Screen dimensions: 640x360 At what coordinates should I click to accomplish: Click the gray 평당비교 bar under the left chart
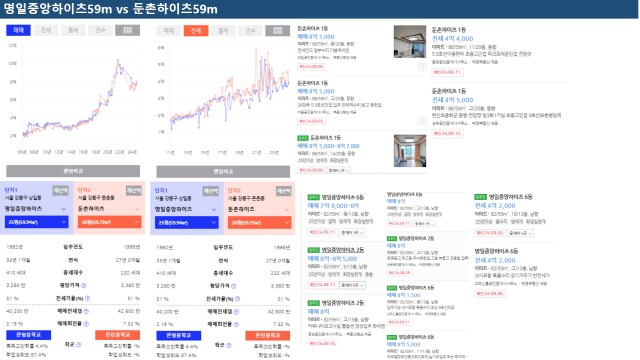point(73,171)
